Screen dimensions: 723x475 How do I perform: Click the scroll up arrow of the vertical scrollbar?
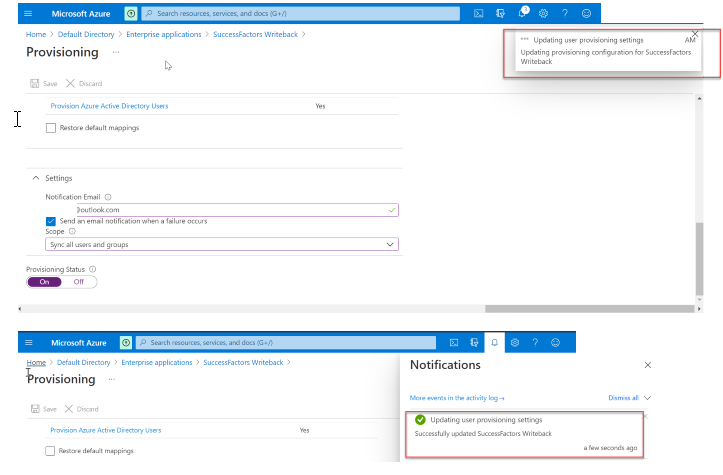click(699, 98)
